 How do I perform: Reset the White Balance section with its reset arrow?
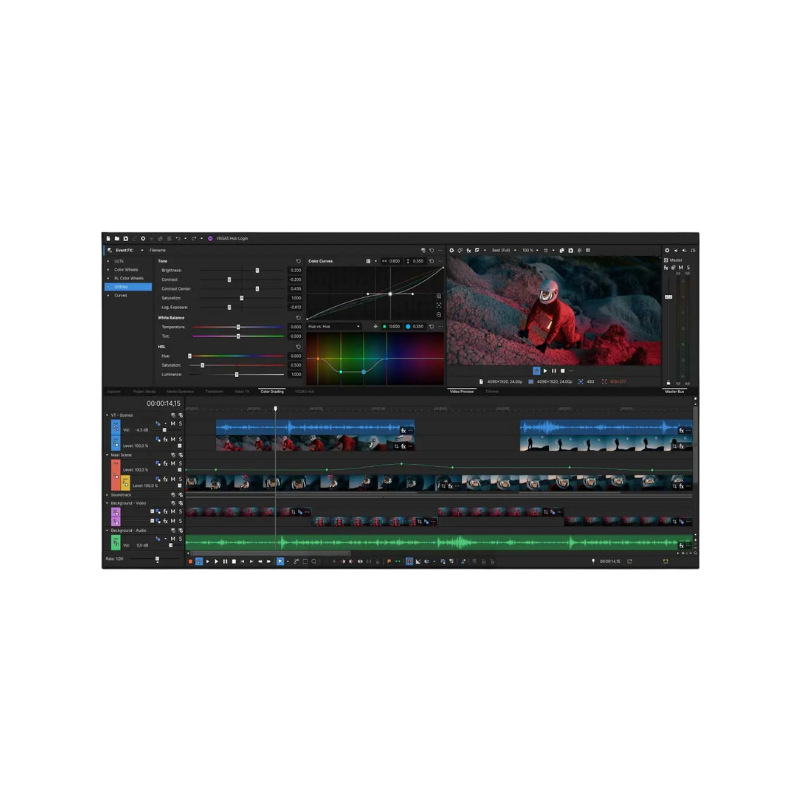[296, 318]
